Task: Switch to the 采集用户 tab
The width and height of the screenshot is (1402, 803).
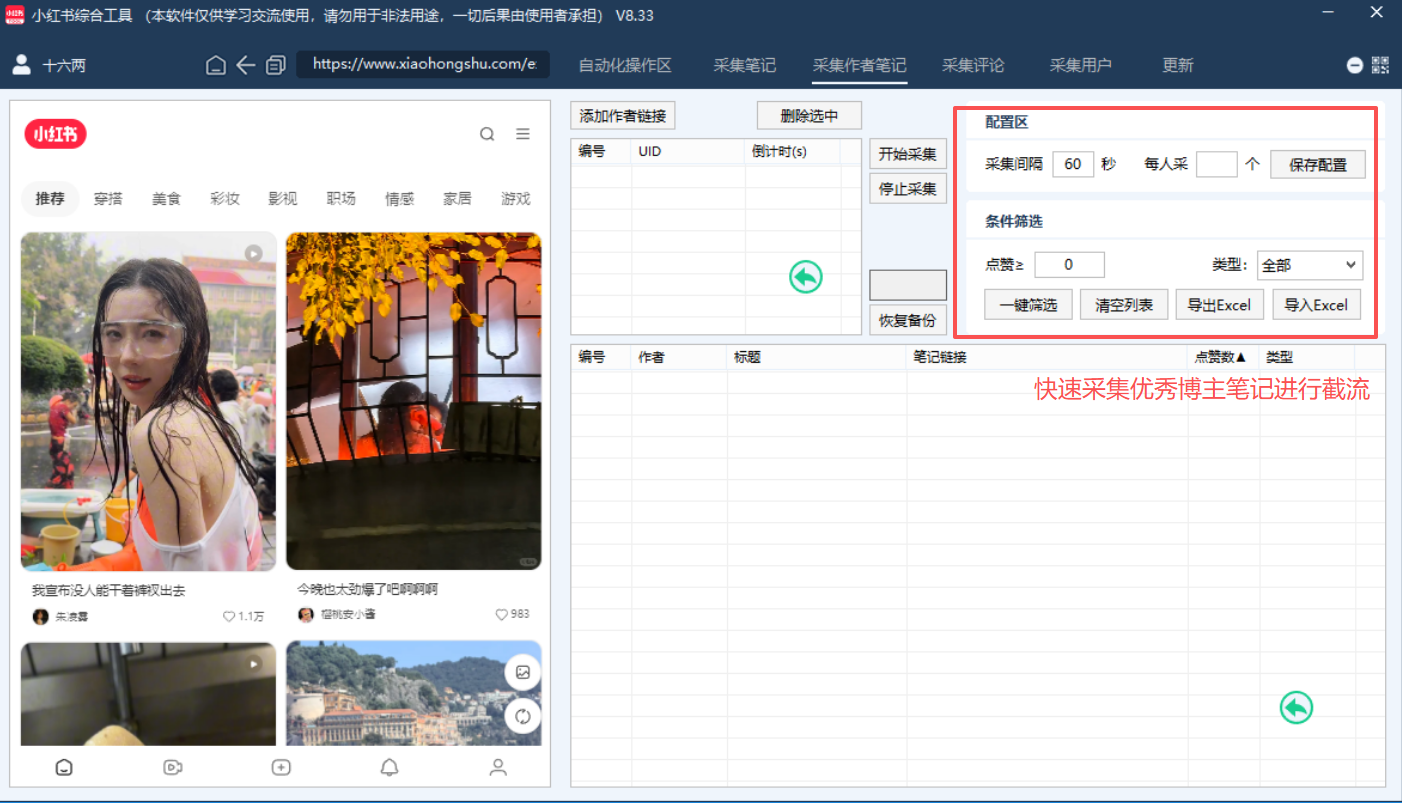Action: [1080, 65]
